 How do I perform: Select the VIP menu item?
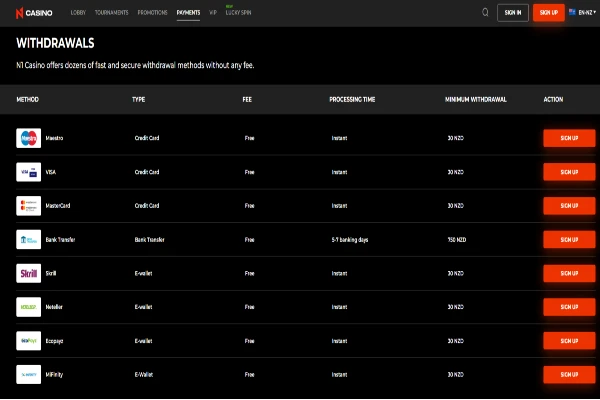click(213, 13)
